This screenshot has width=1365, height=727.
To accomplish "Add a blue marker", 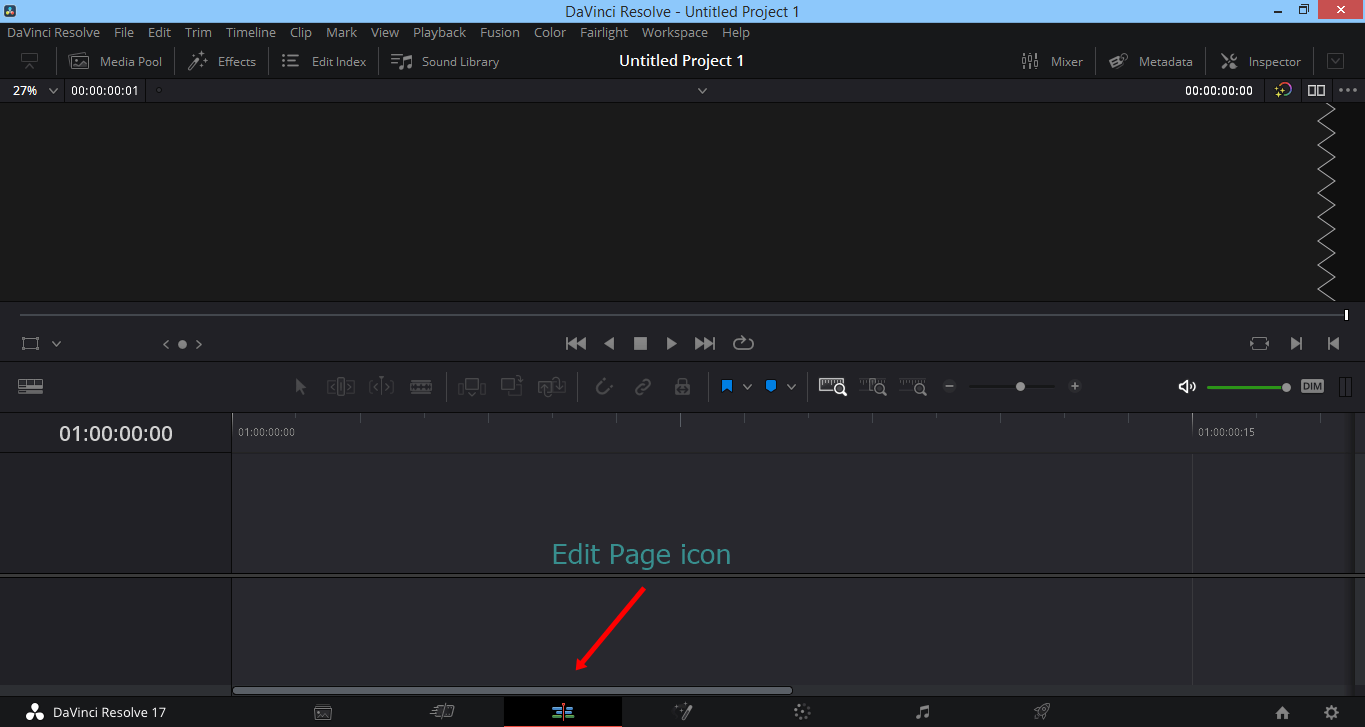I will (771, 386).
